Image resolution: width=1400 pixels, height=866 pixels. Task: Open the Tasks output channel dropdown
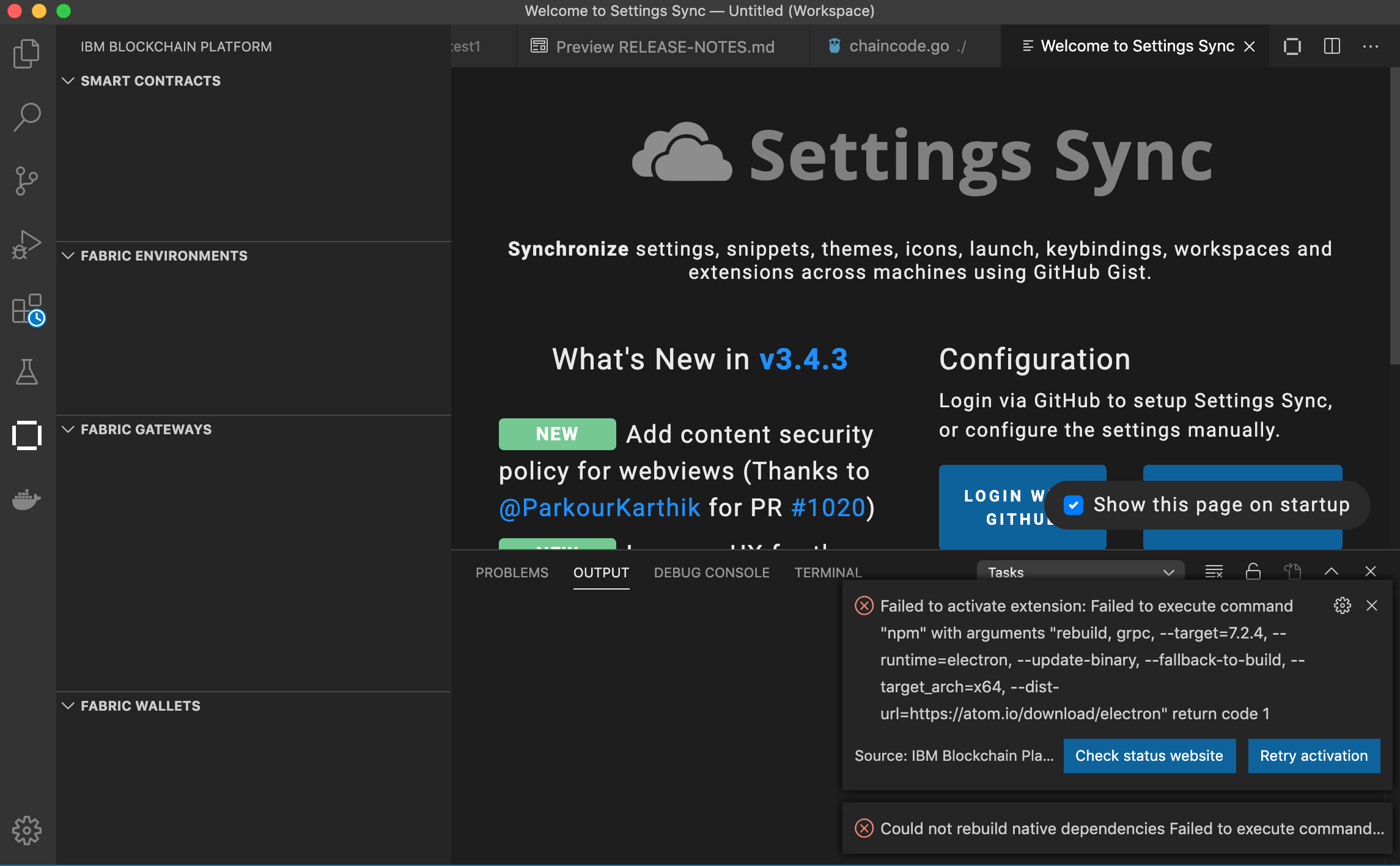tap(1080, 572)
